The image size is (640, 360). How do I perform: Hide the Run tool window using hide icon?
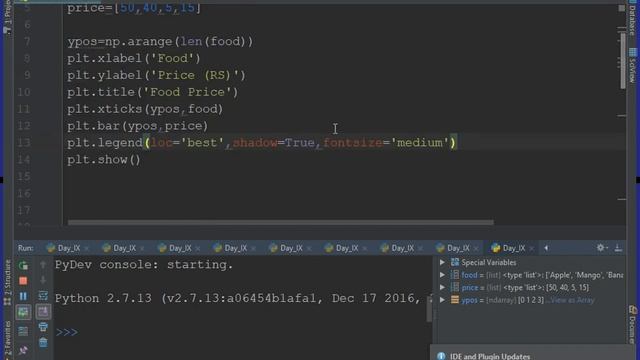click(618, 248)
